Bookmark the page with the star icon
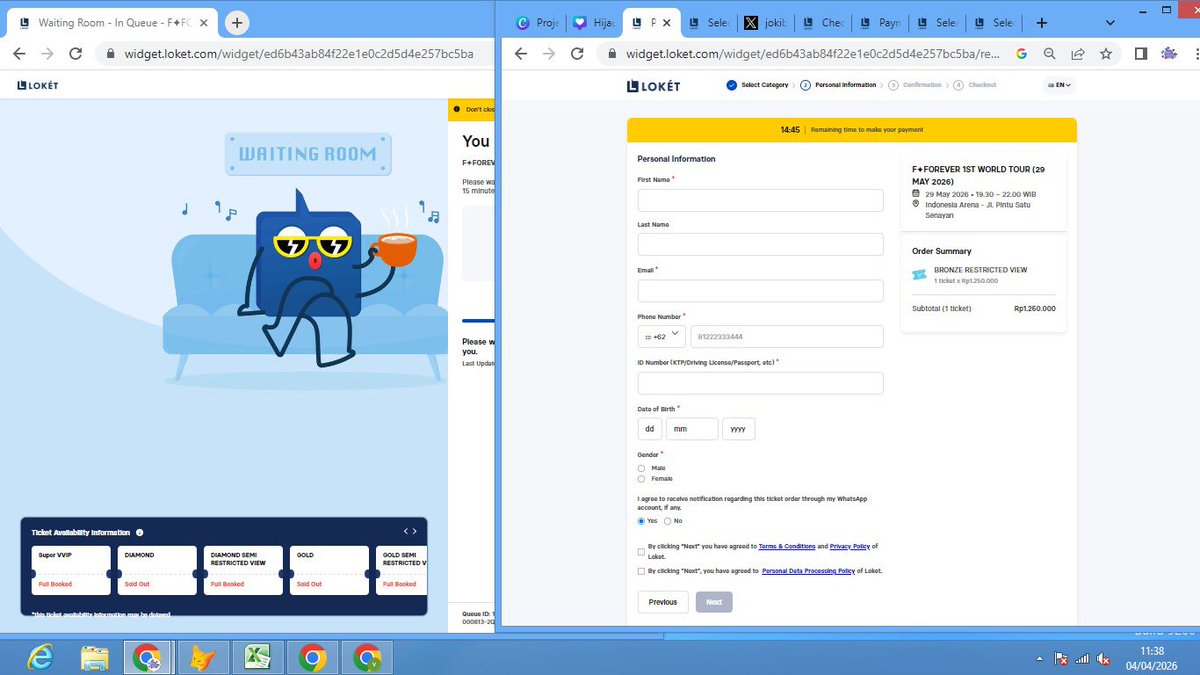The image size is (1200, 675). [x=1105, y=54]
